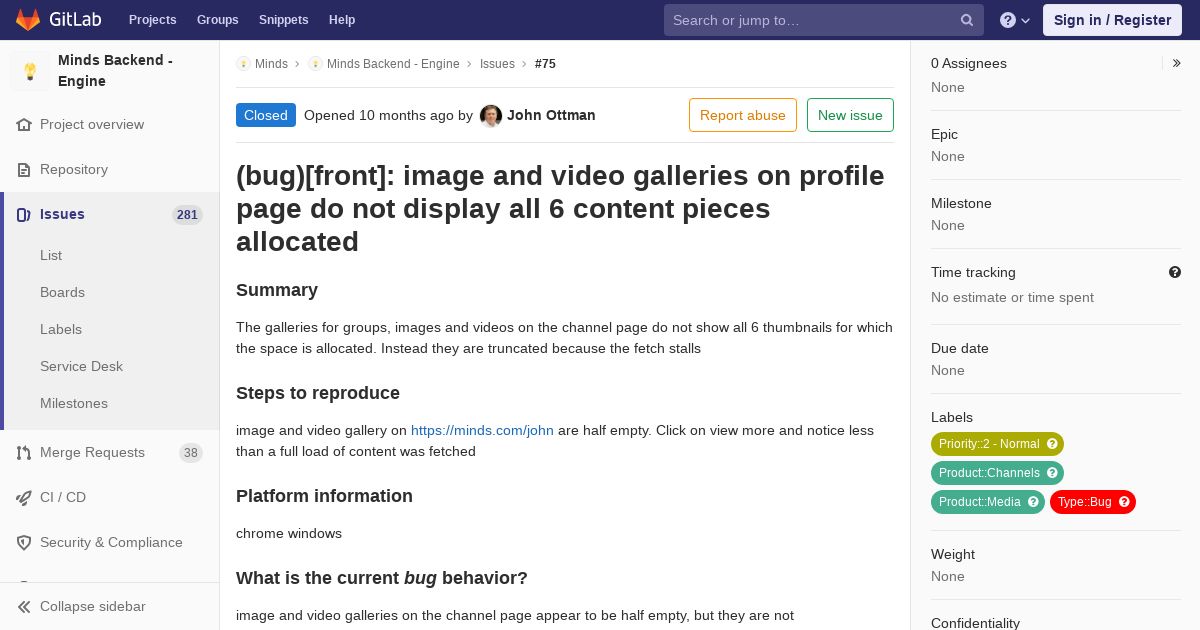Collapse the right sidebar with chevron icon

[x=1176, y=63]
